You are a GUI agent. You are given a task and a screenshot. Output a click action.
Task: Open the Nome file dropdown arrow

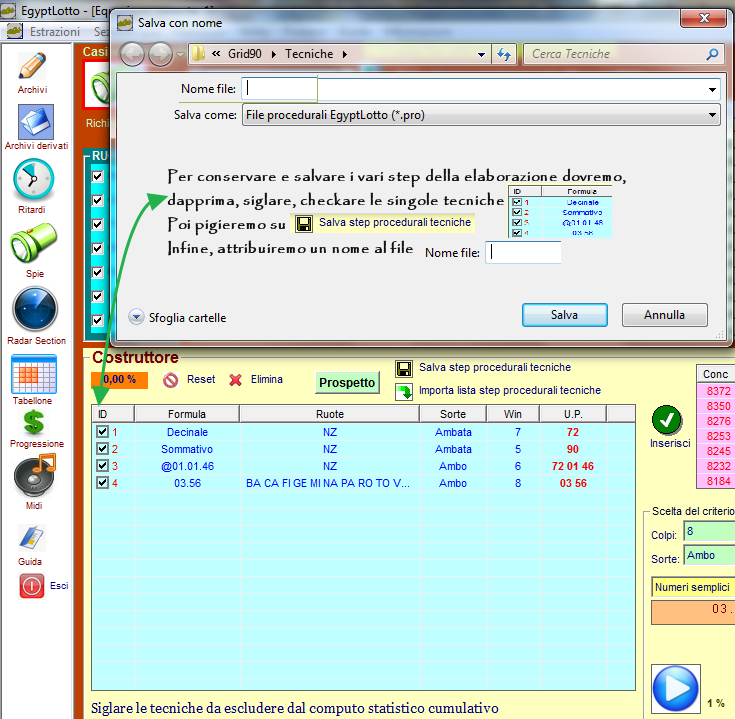tap(712, 90)
